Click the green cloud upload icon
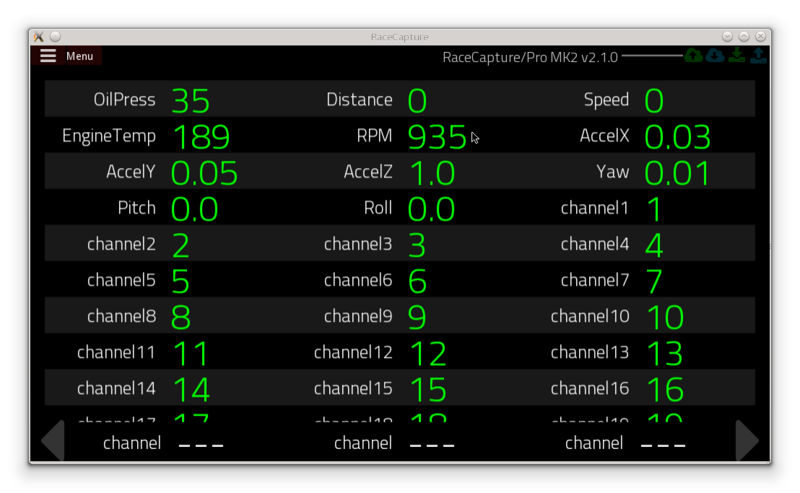800x493 pixels. tap(693, 56)
